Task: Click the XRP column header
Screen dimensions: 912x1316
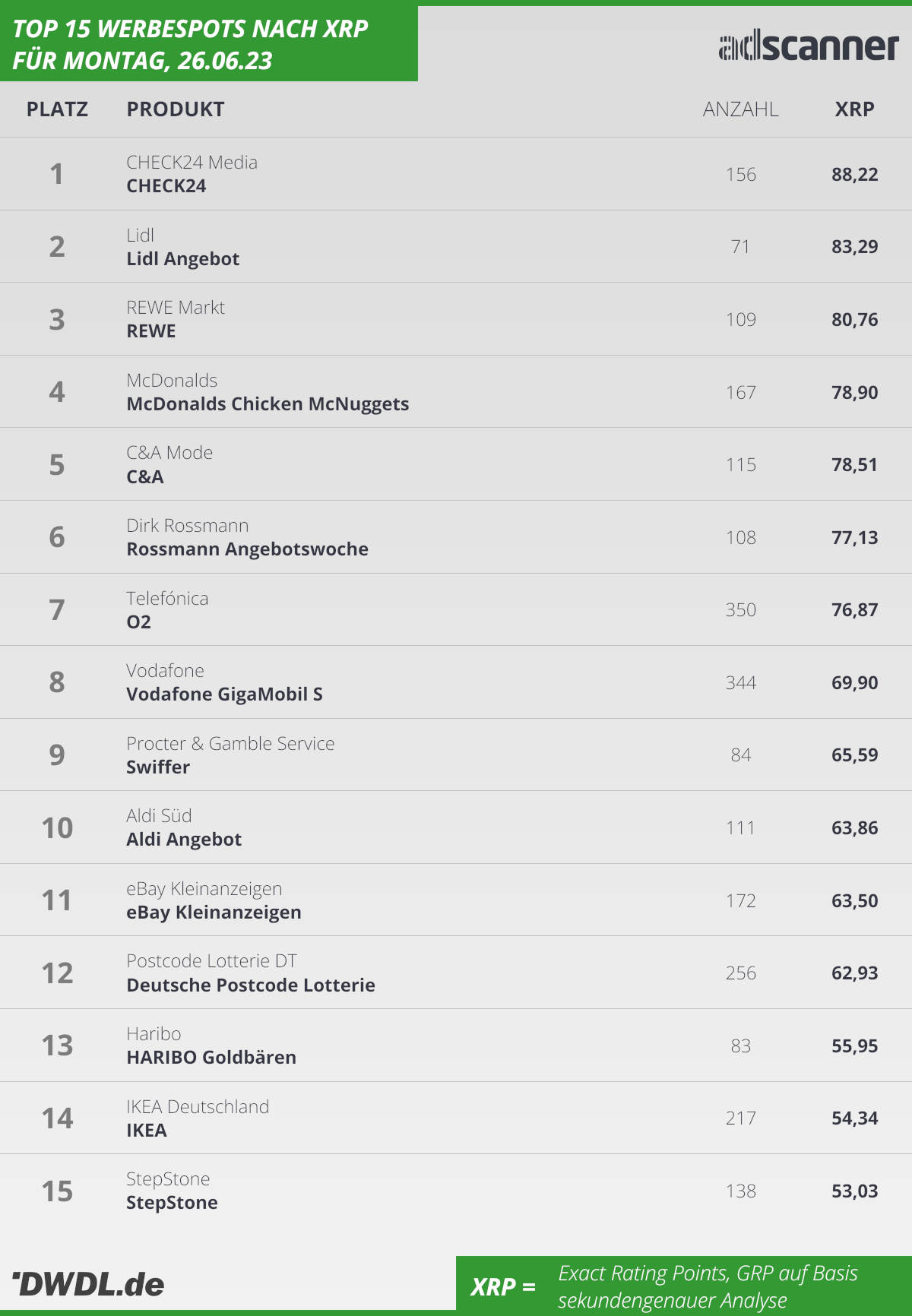Action: 855,109
